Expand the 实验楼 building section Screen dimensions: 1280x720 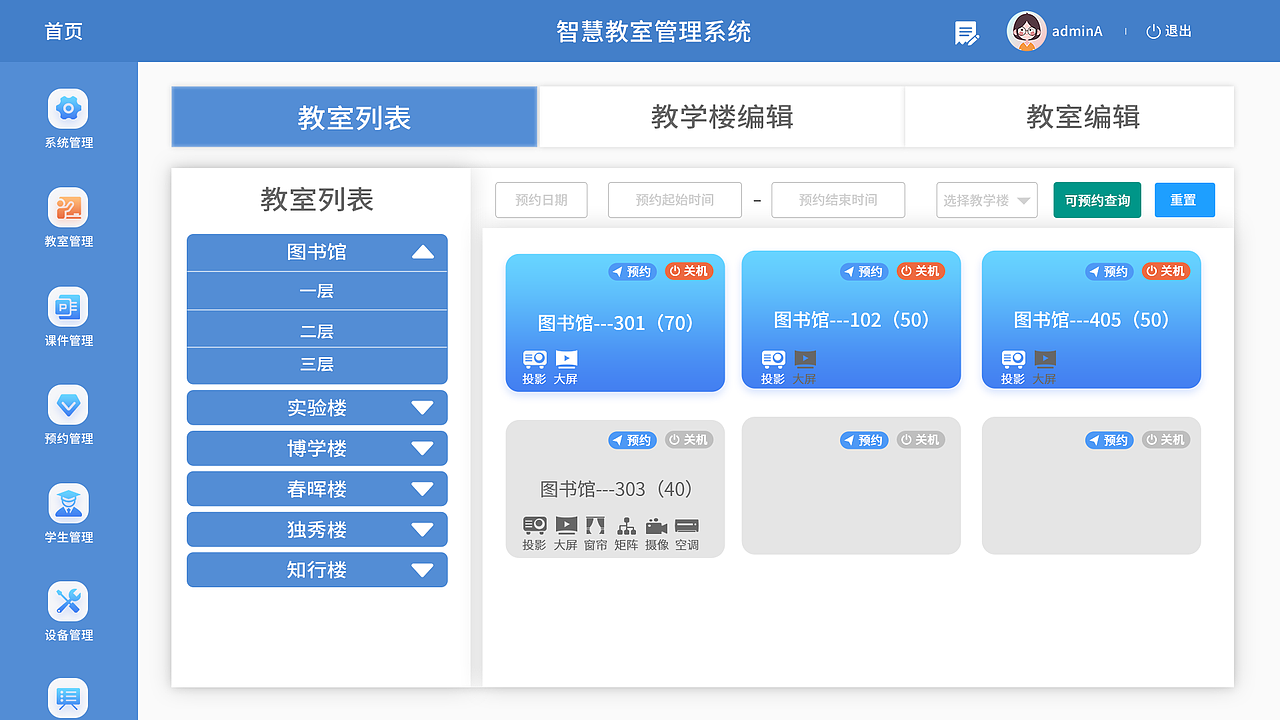pyautogui.click(x=316, y=407)
